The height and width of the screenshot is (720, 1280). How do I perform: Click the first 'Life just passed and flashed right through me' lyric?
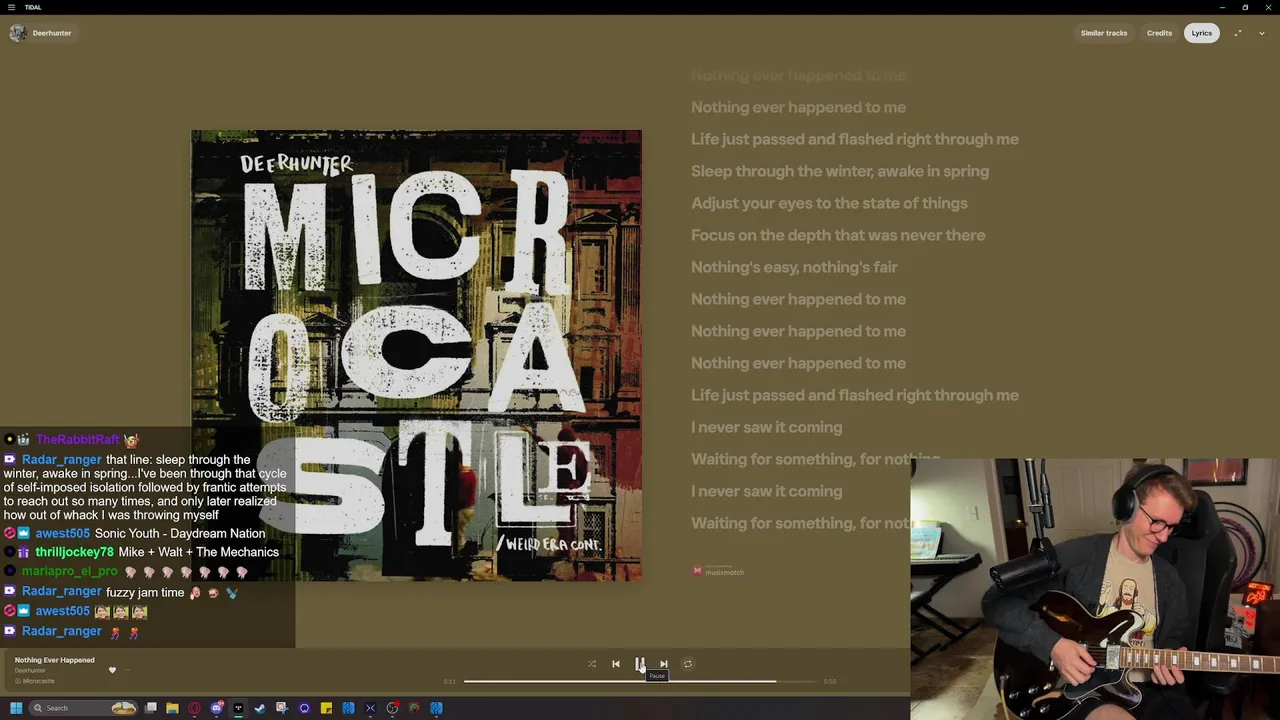pos(855,139)
